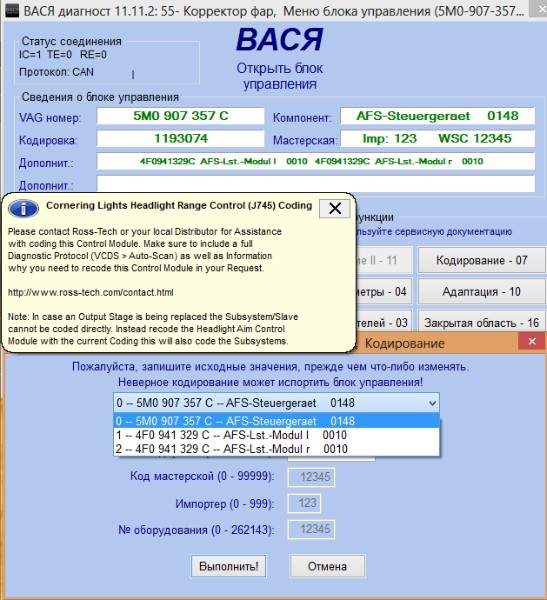Viewport: 547px width, 600px height.
Task: Click 'Открыть блок управления' heading text
Action: tap(280, 76)
